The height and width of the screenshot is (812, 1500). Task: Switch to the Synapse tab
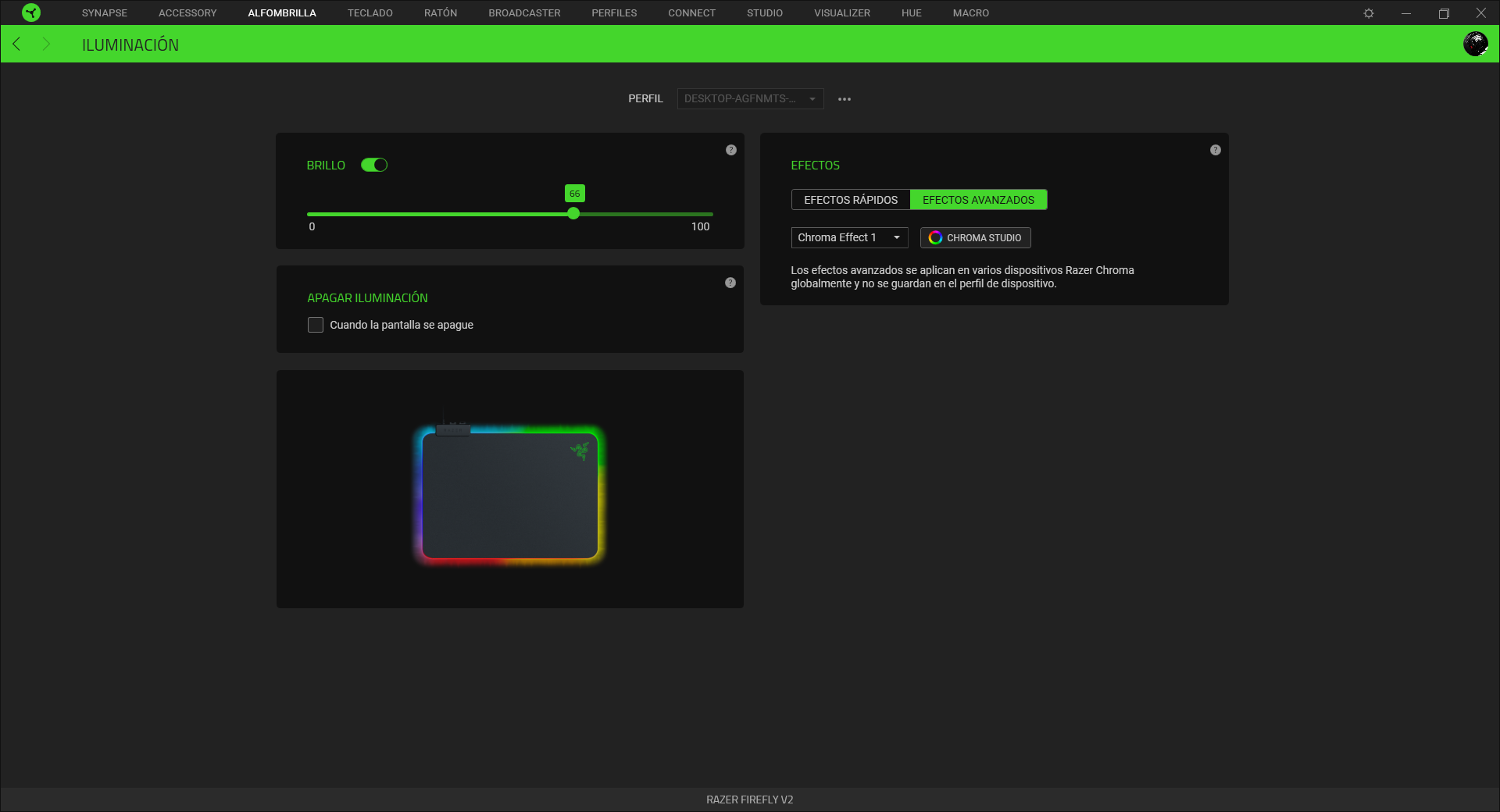[x=105, y=13]
